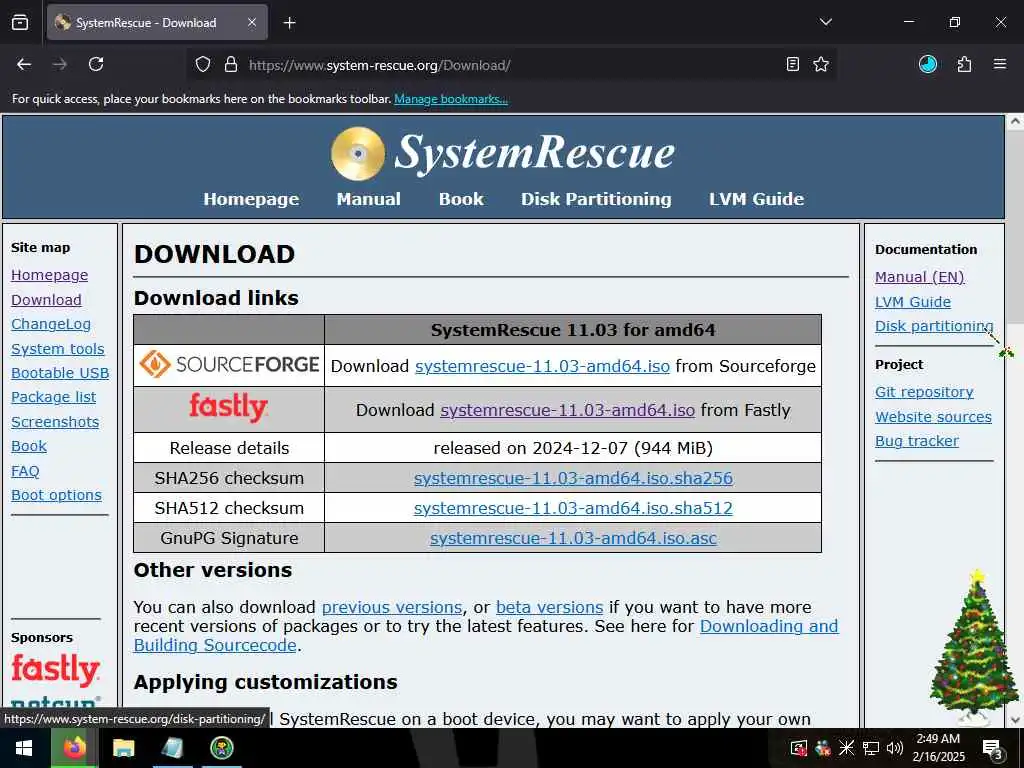The image size is (1024, 768).
Task: Click the asterisk-shaped tray icon
Action: (846, 748)
